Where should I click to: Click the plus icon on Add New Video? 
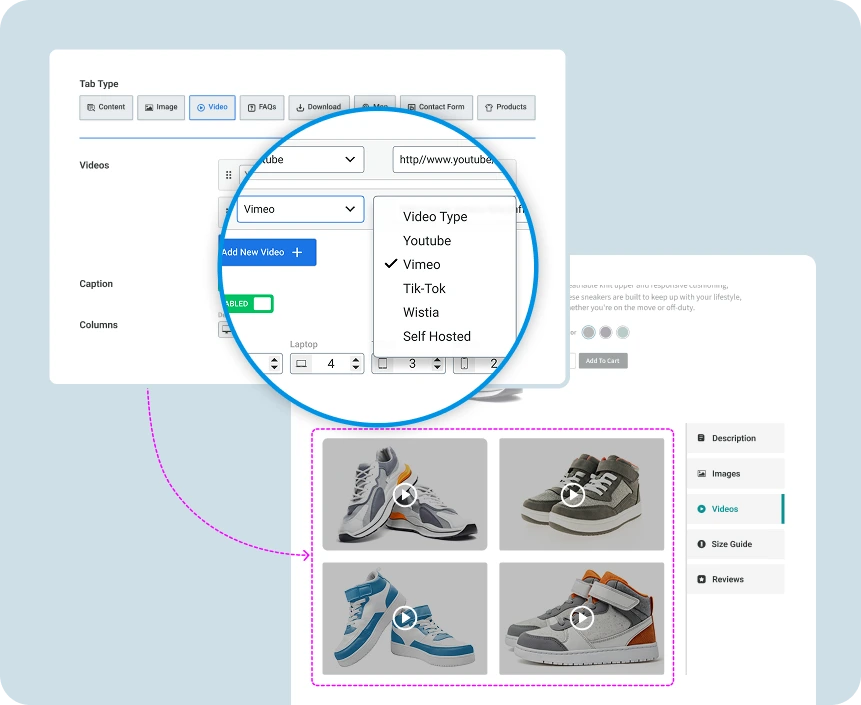(297, 253)
